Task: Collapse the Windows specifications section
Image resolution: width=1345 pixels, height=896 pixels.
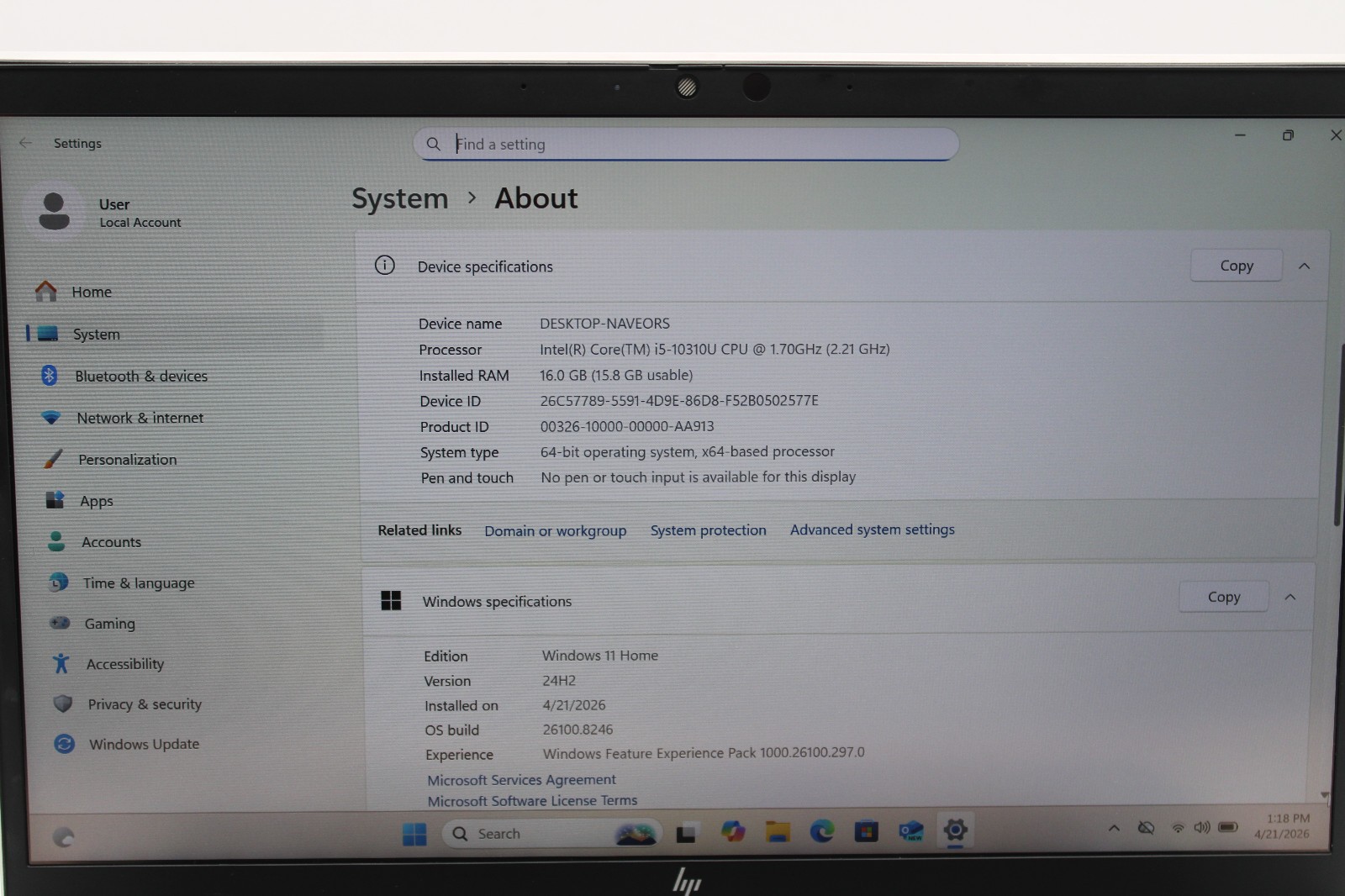Action: (x=1290, y=597)
